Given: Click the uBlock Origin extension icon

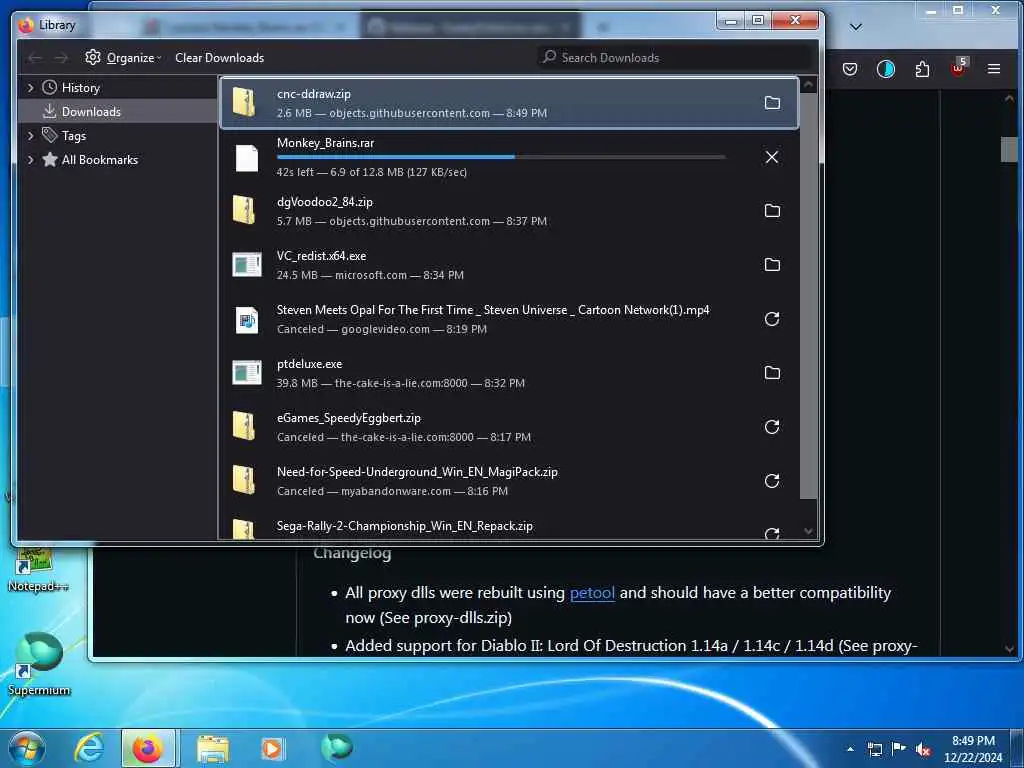Looking at the screenshot, I should coord(958,69).
